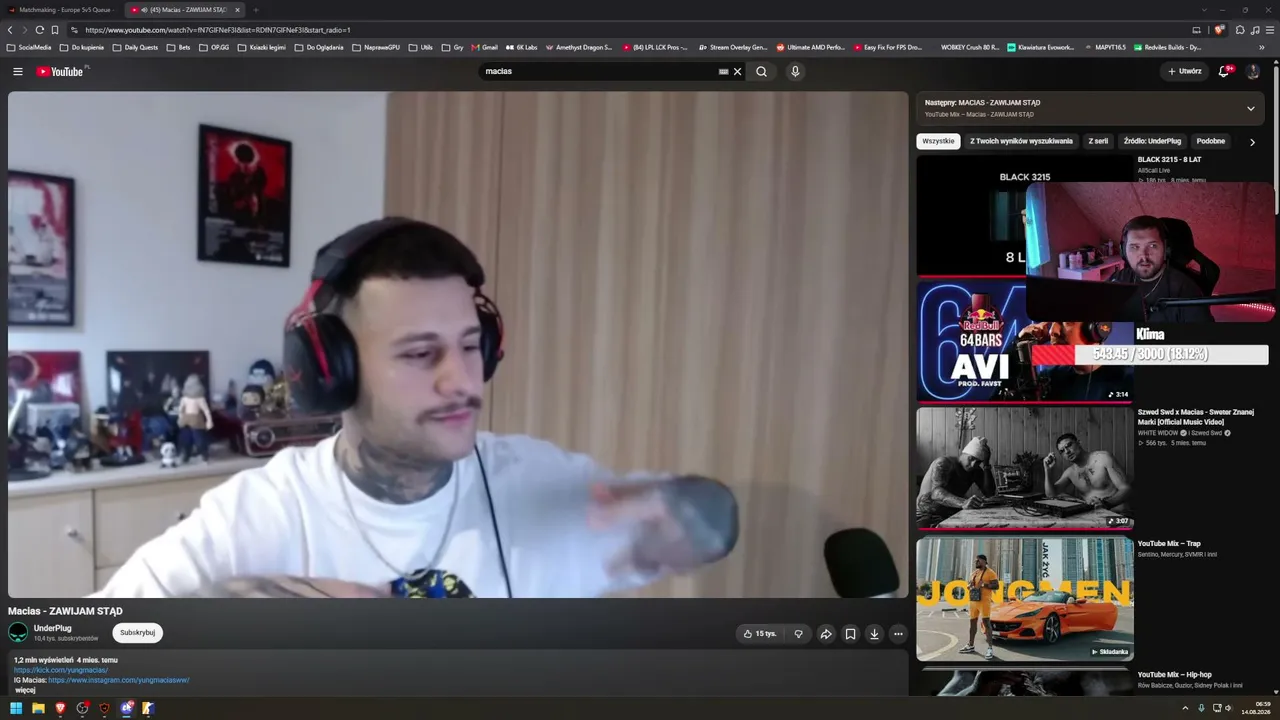Open the Brave Shields lion icon
This screenshot has height=720, width=1280.
coord(1219,30)
